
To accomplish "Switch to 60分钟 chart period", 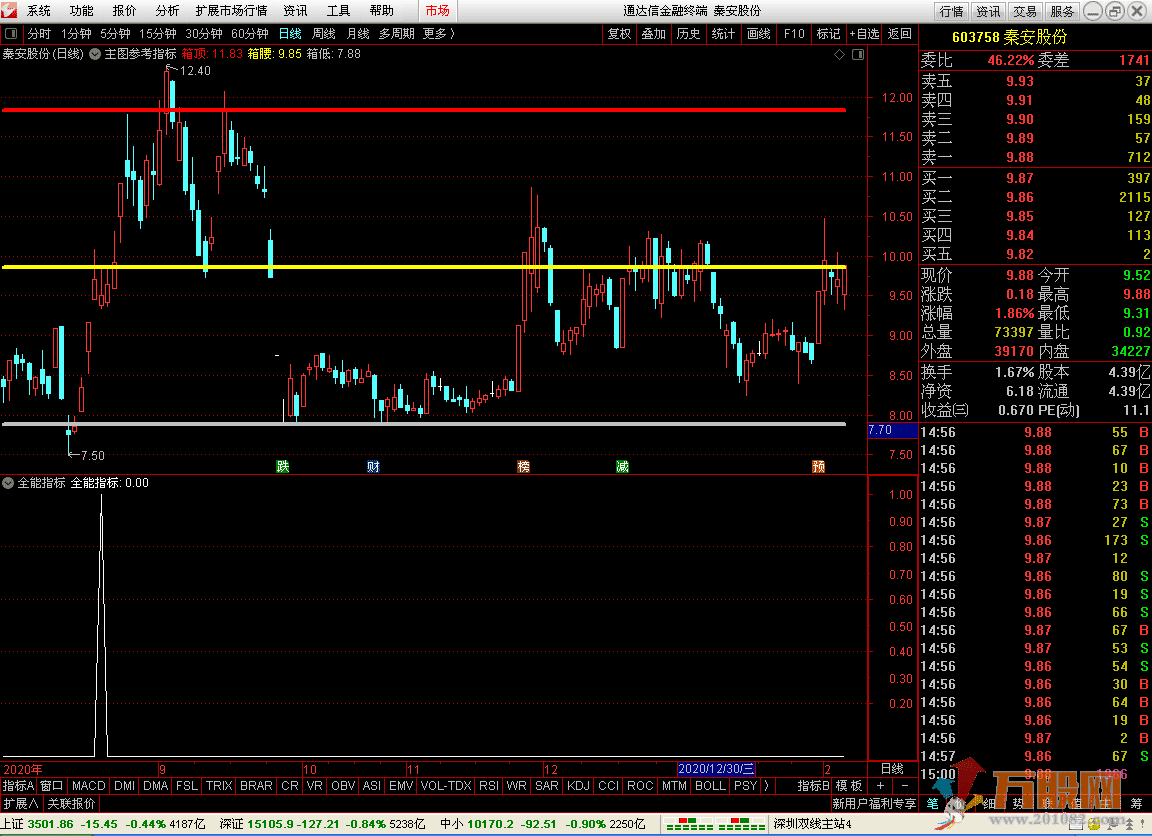I will [250, 34].
